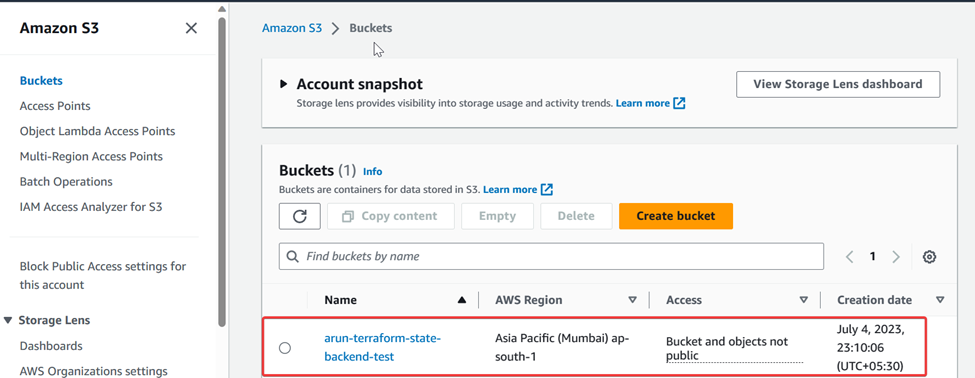Go to the next page arrow
The image size is (975, 378).
pos(896,257)
